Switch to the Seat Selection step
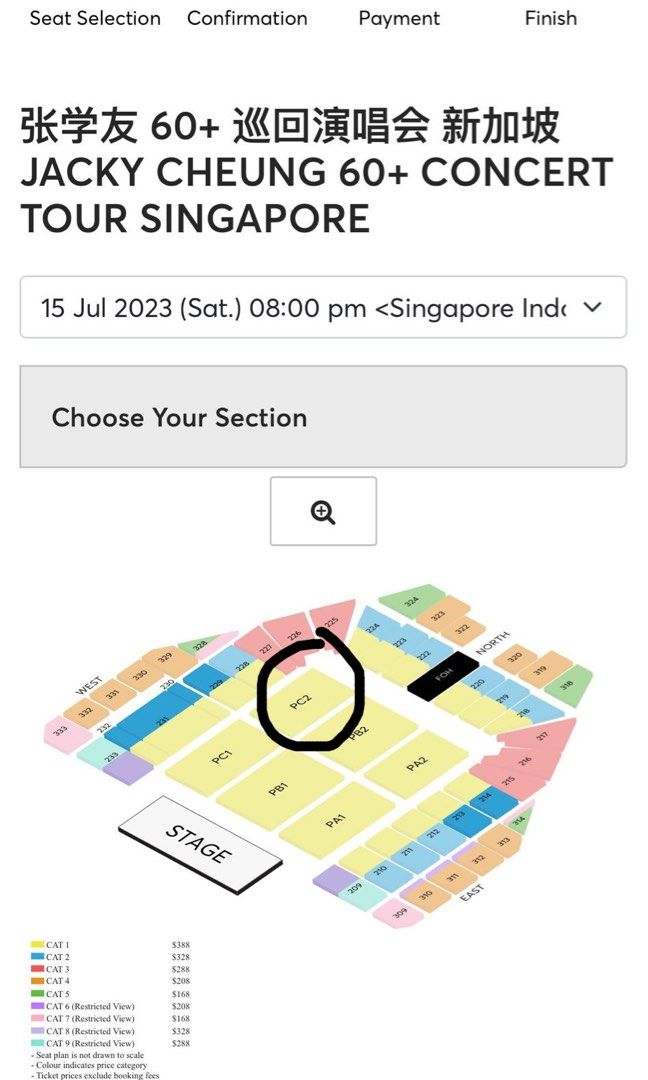The image size is (648, 1080). 95,18
